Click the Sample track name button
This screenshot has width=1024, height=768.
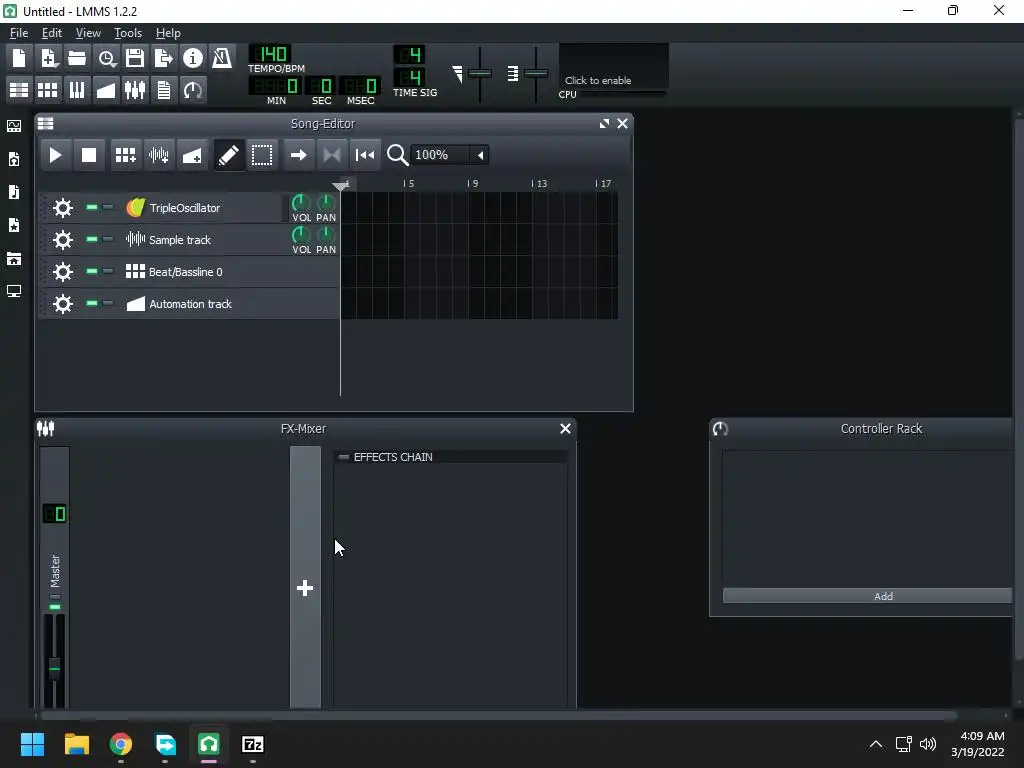pyautogui.click(x=201, y=240)
